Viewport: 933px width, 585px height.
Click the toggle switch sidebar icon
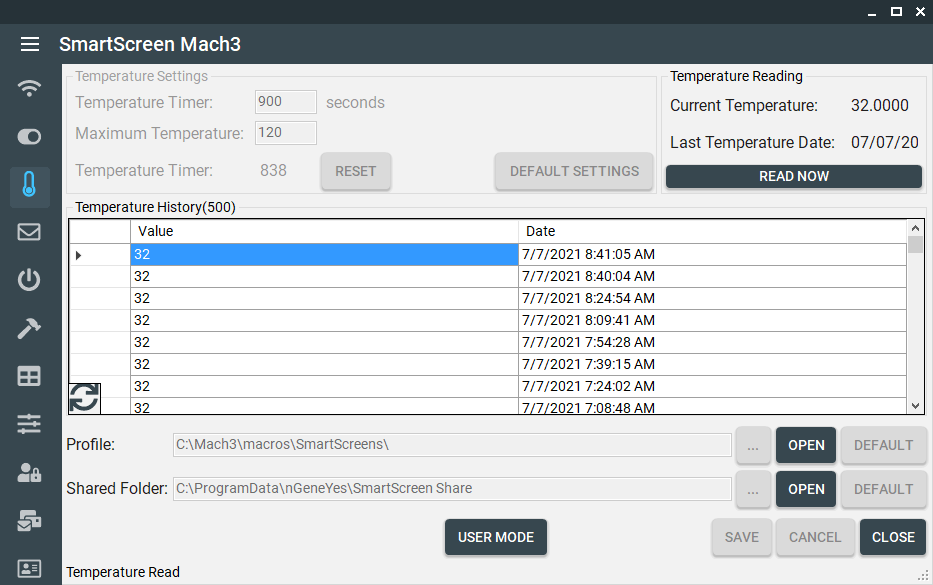coord(30,136)
